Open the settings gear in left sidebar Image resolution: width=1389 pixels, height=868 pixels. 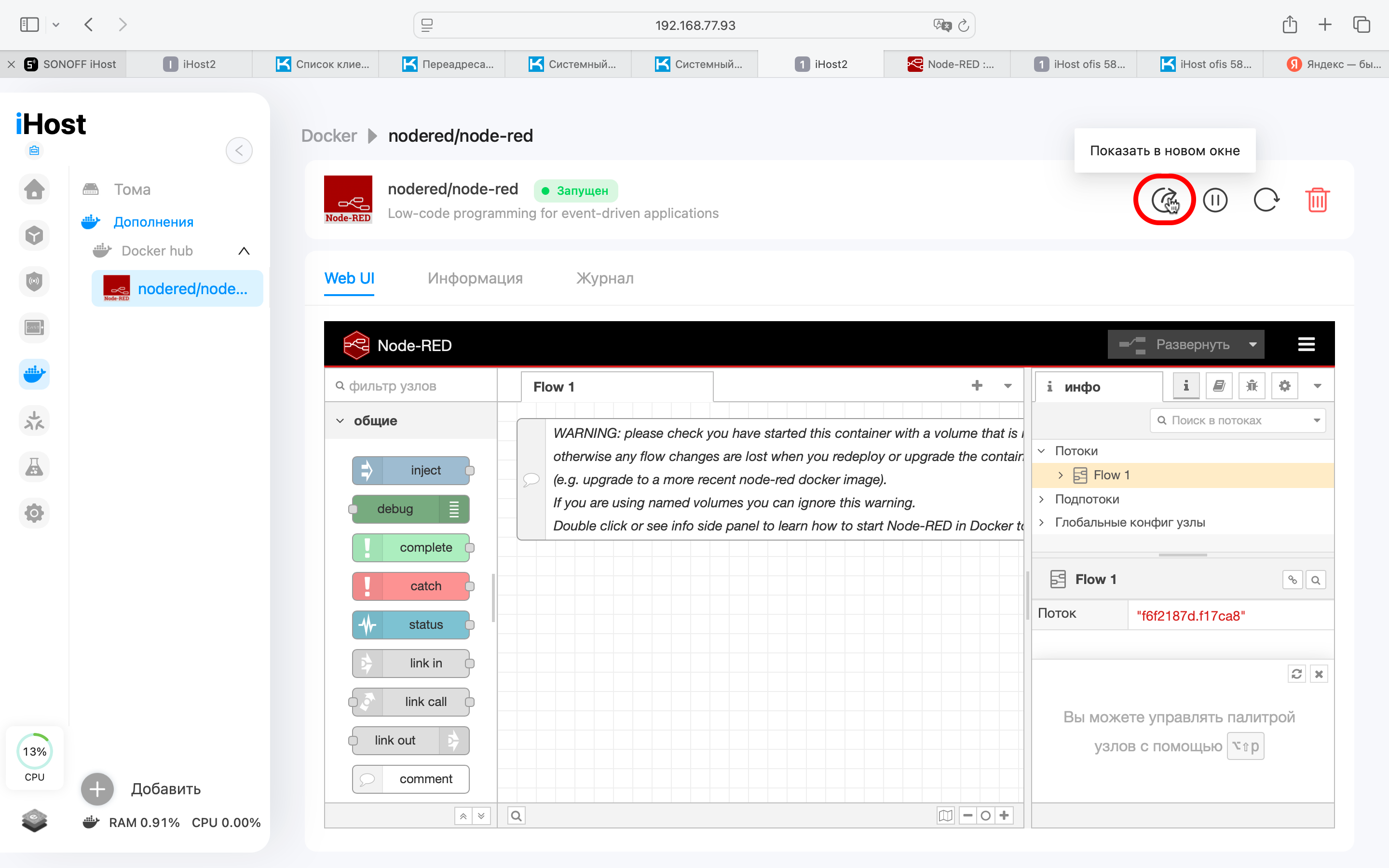point(34,513)
